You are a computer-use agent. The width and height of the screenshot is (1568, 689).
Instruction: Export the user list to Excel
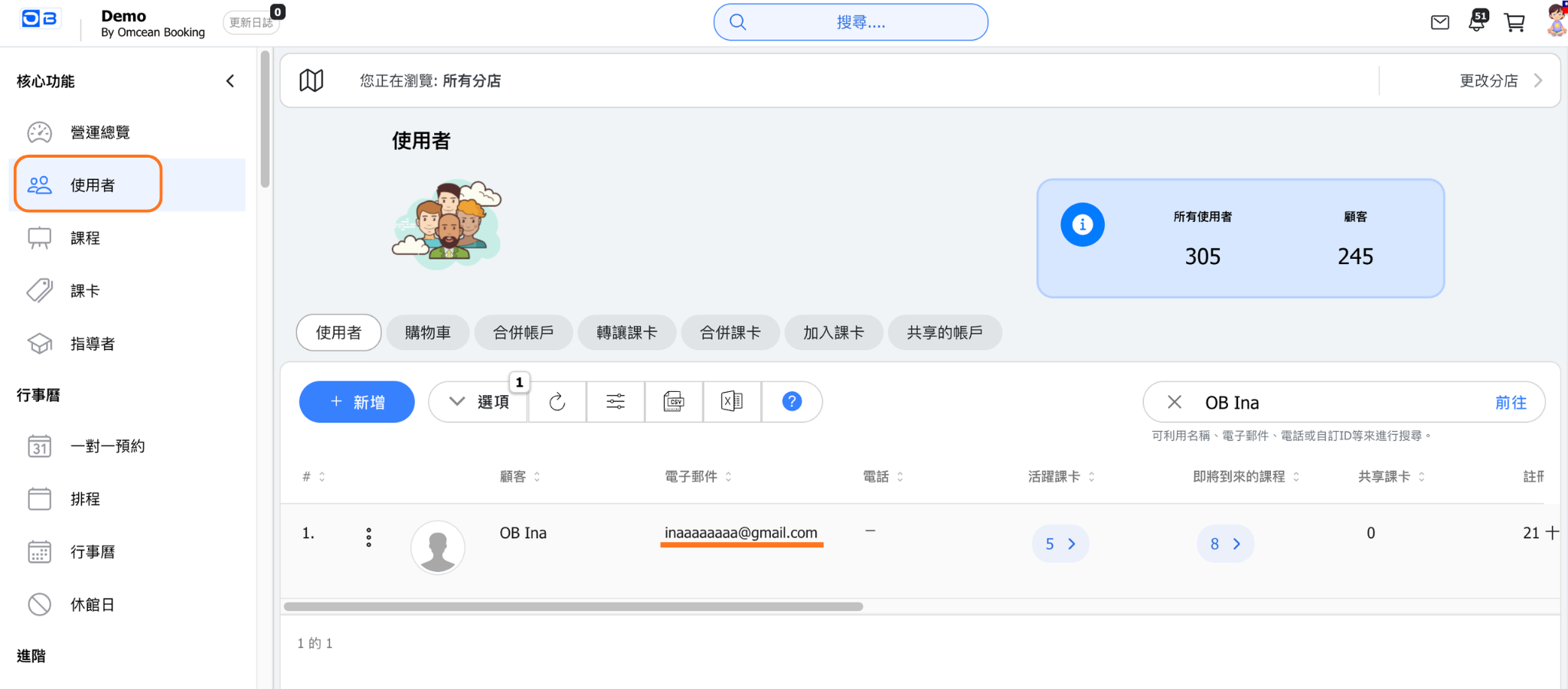pyautogui.click(x=732, y=402)
